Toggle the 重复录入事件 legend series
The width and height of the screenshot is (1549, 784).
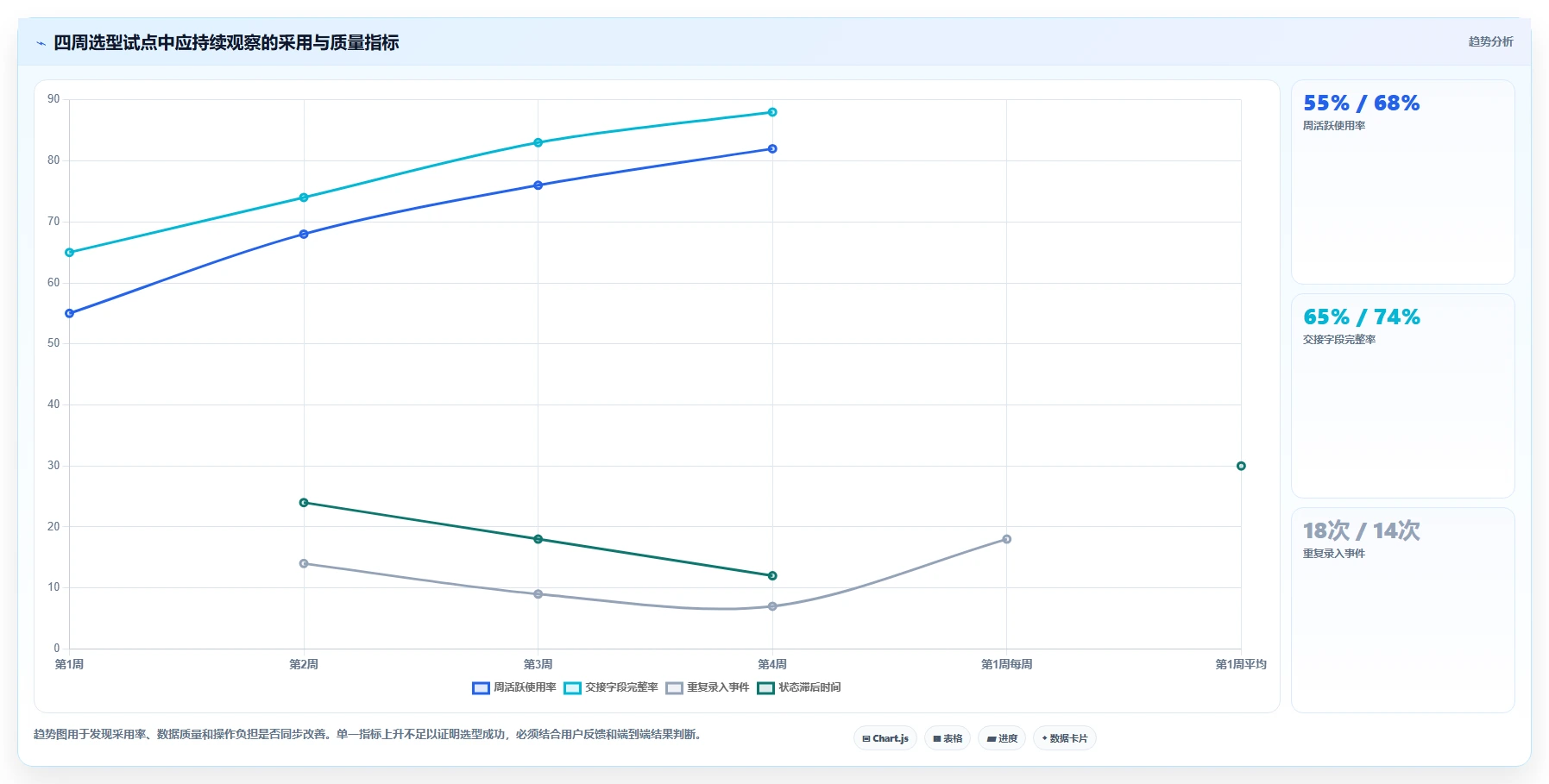(x=708, y=687)
